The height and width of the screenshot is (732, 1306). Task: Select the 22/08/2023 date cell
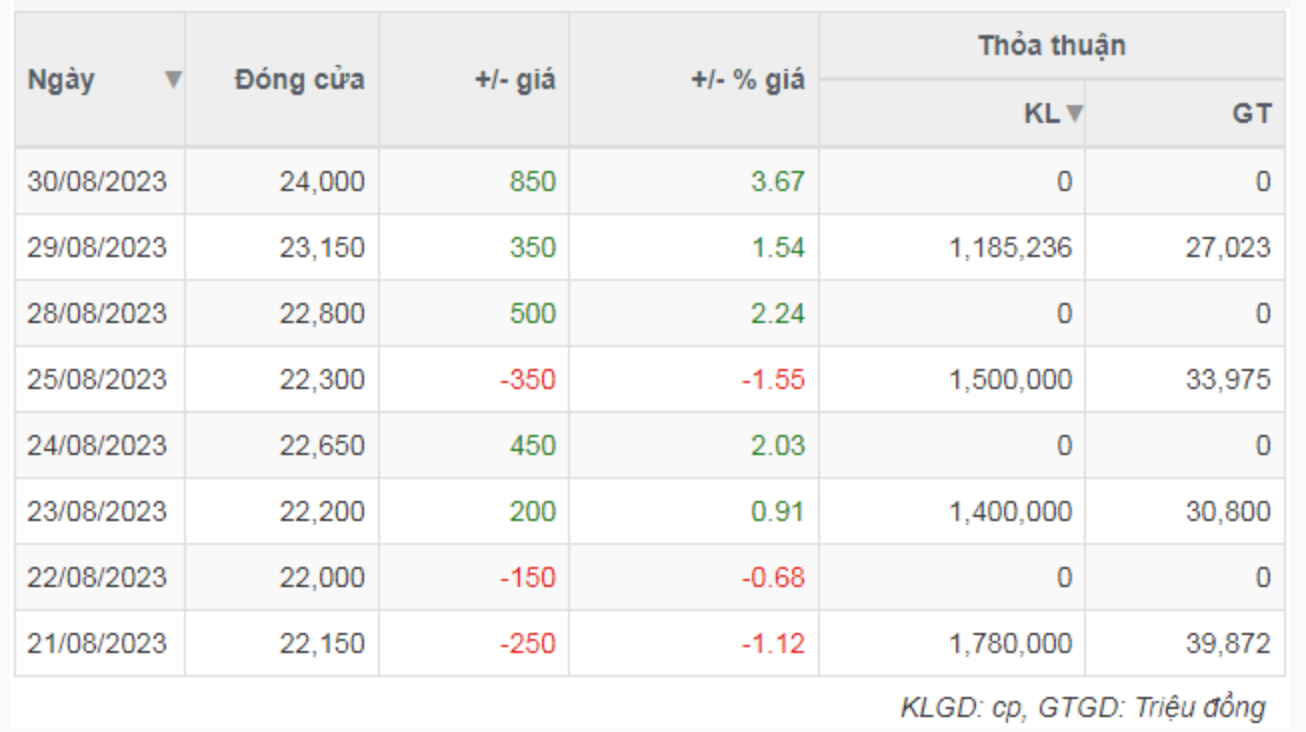point(97,577)
